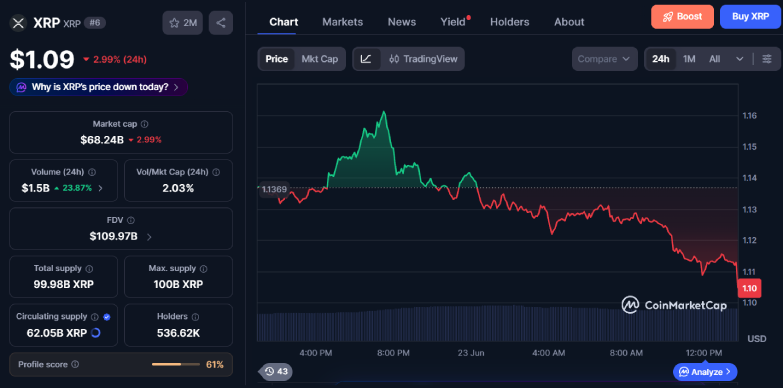Image resolution: width=783 pixels, height=388 pixels.
Task: Open the Markets tab
Action: (343, 22)
